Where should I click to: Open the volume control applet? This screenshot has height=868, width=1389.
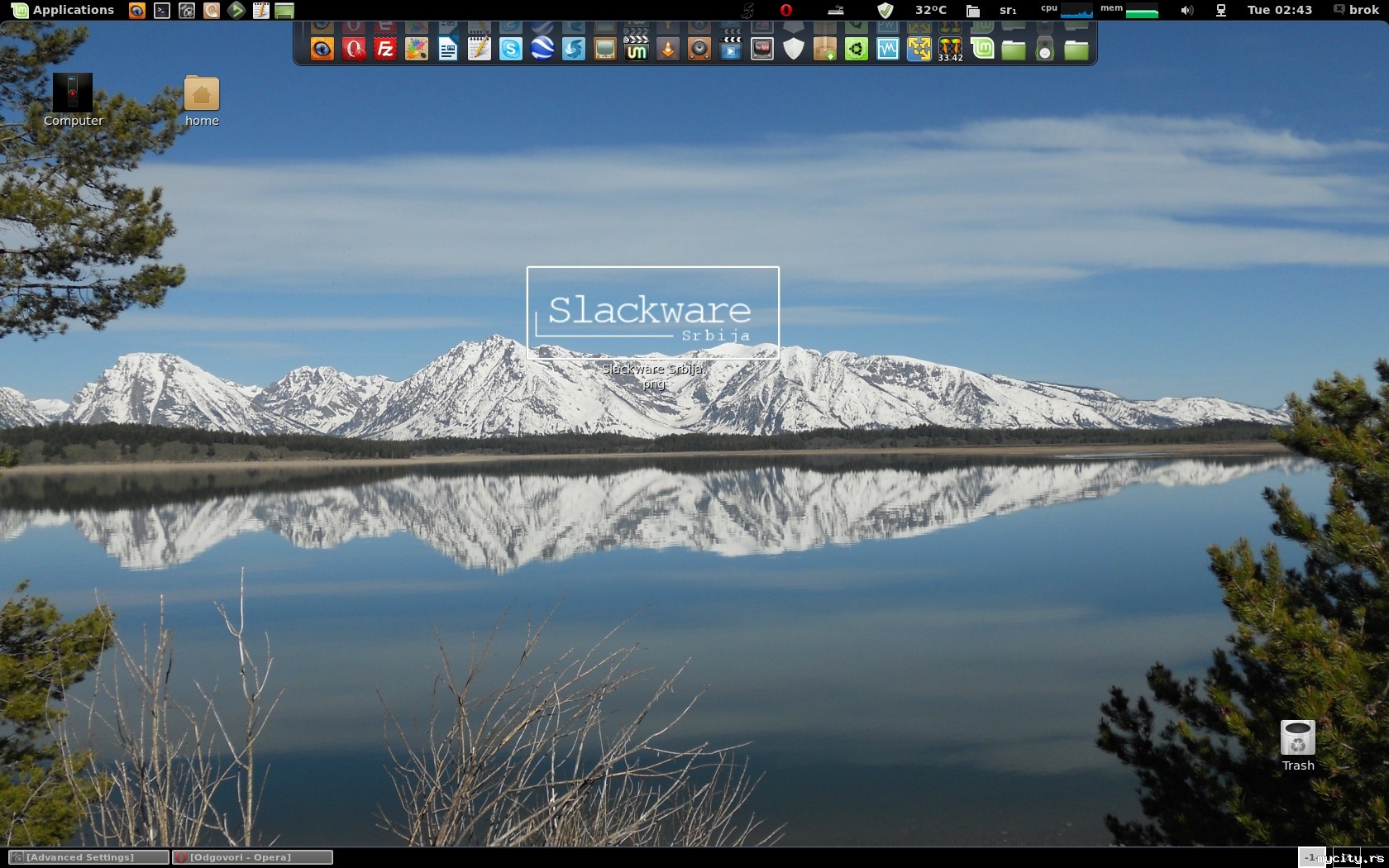point(1187,10)
